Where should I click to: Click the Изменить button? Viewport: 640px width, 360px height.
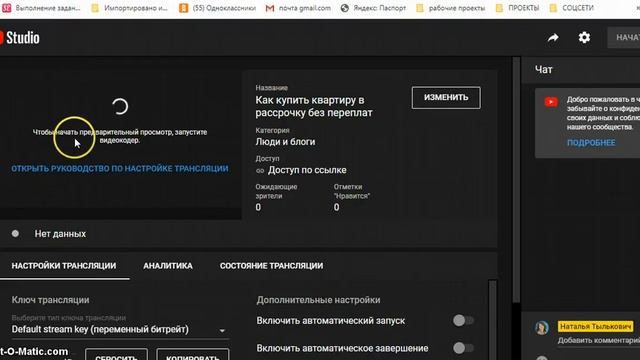click(x=446, y=98)
